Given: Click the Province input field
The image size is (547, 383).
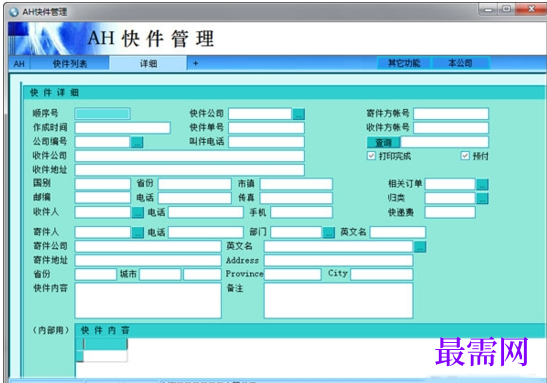Looking at the screenshot, I should 292,274.
